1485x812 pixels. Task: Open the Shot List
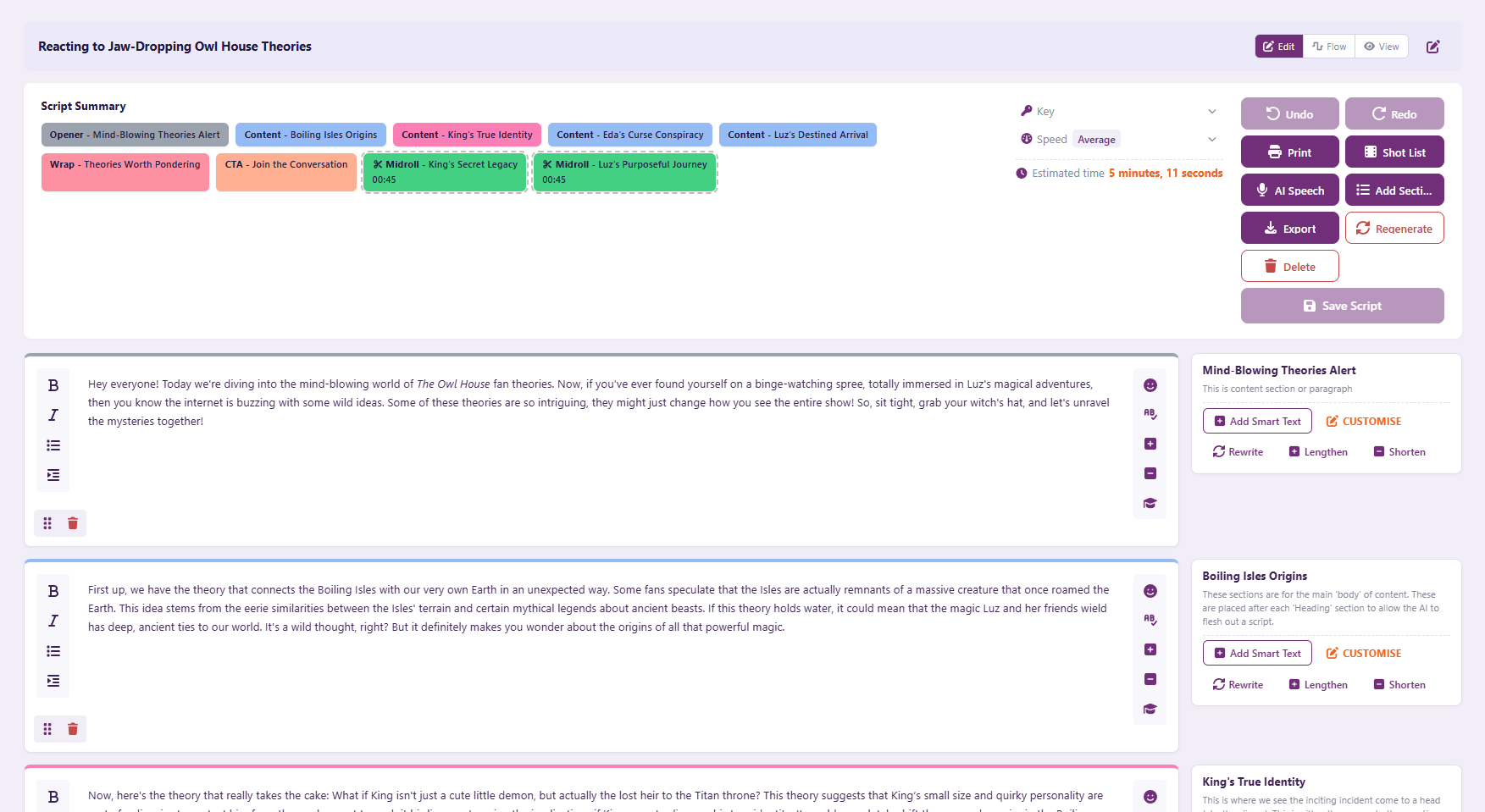[x=1394, y=152]
